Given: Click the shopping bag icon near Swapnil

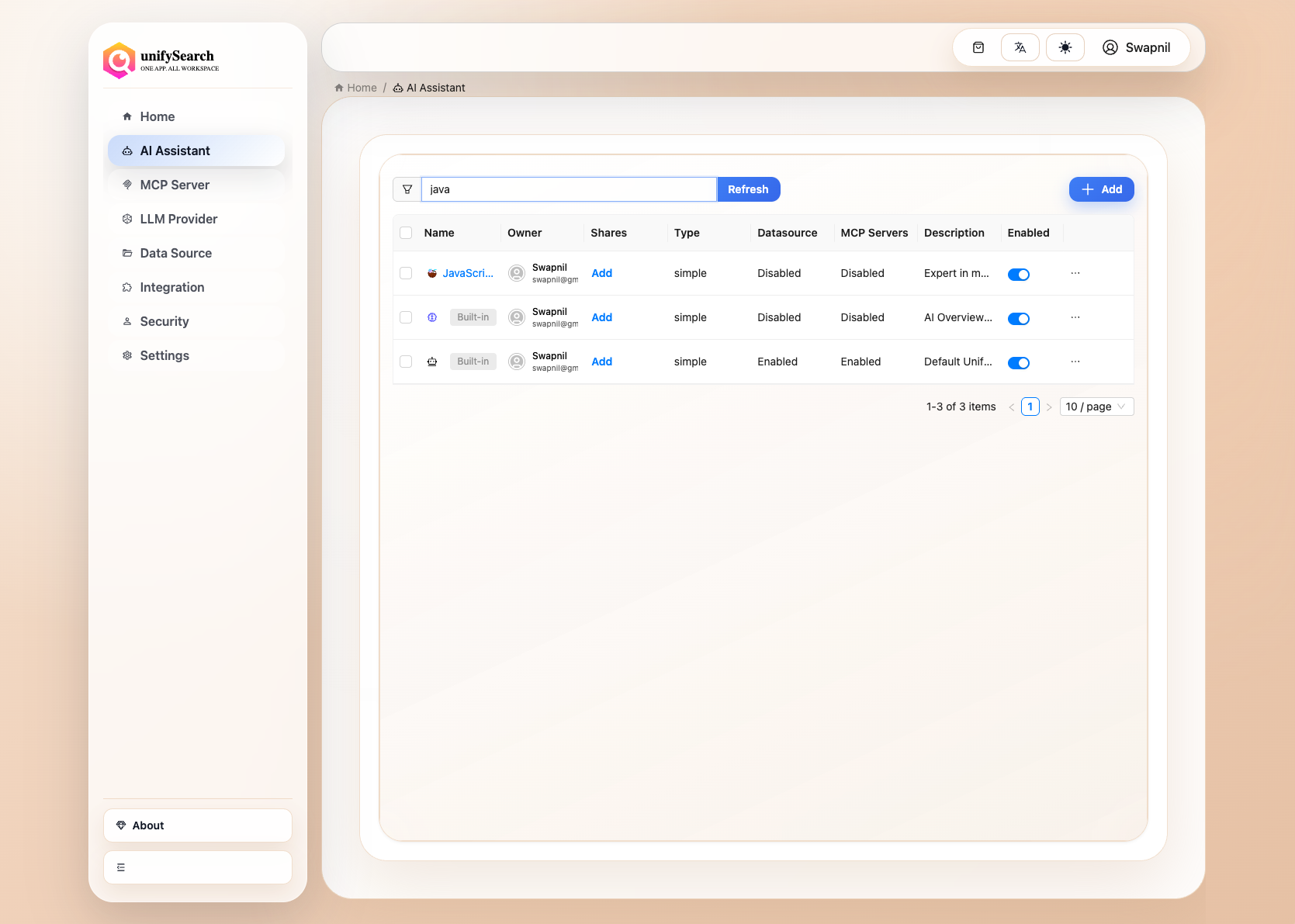Looking at the screenshot, I should pyautogui.click(x=978, y=47).
